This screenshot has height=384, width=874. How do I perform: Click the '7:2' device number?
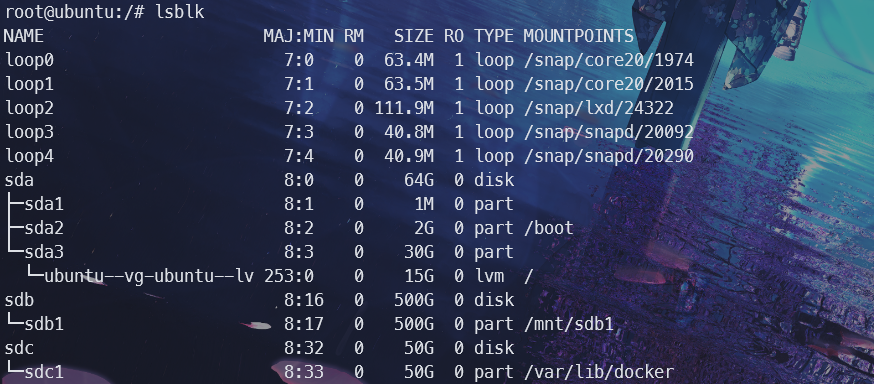click(299, 108)
